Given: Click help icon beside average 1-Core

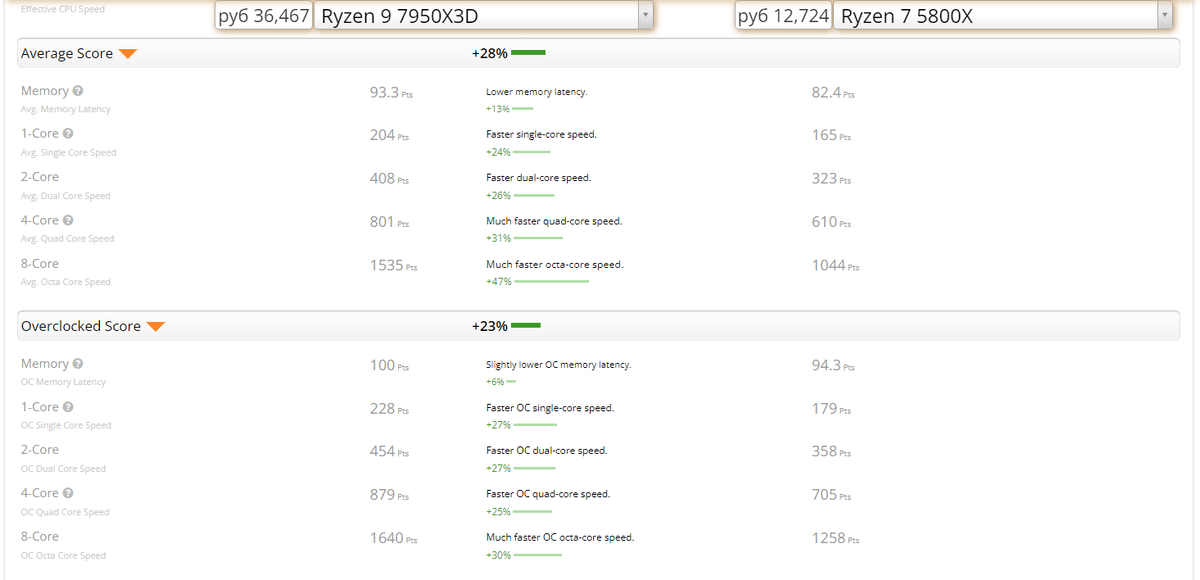Looking at the screenshot, I should [68, 134].
